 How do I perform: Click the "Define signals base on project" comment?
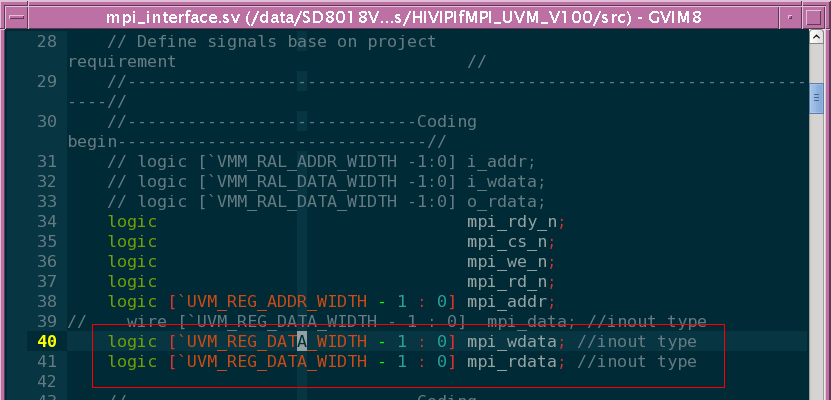tap(272, 42)
